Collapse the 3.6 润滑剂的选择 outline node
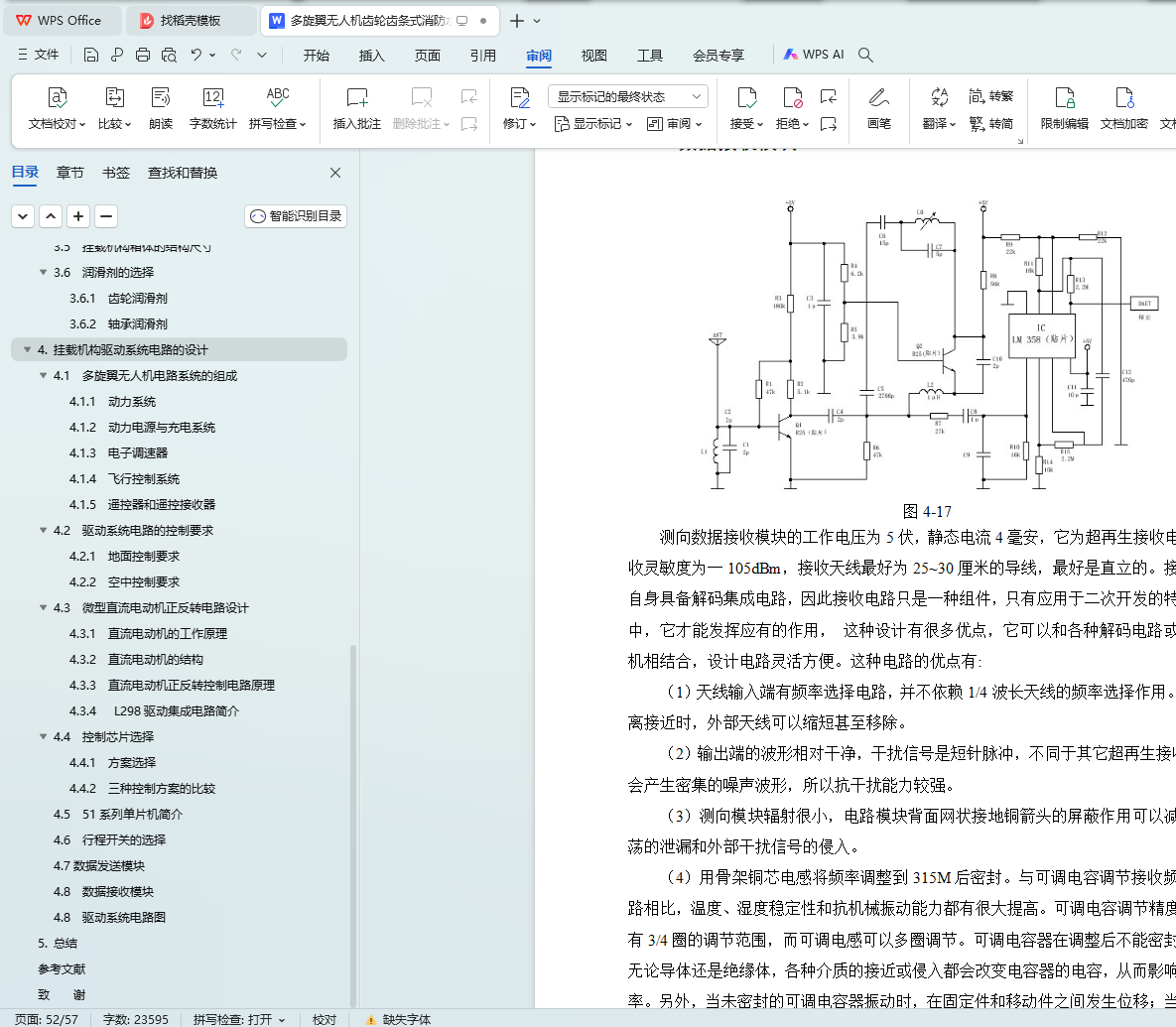 [x=44, y=272]
